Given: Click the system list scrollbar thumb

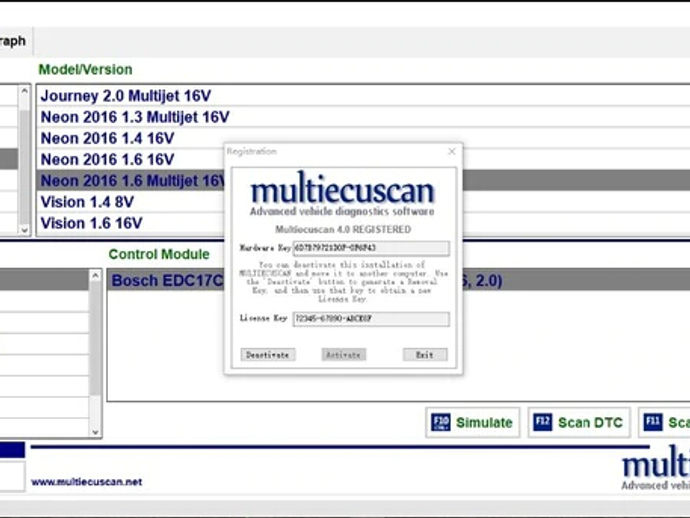Looking at the screenshot, I should pos(95,337).
